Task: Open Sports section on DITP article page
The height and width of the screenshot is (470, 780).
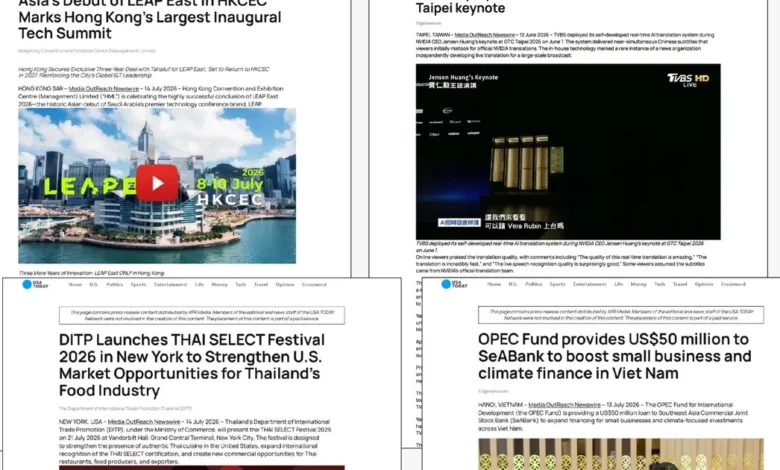Action: pos(138,284)
